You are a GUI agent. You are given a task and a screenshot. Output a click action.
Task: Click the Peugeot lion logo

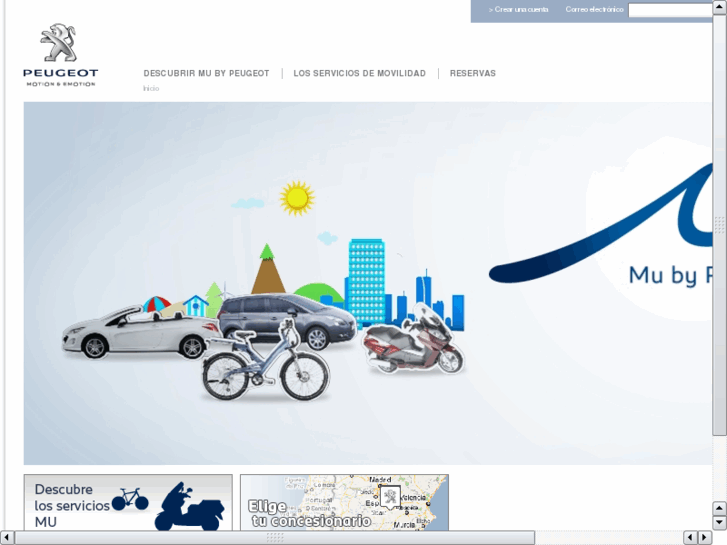point(60,55)
